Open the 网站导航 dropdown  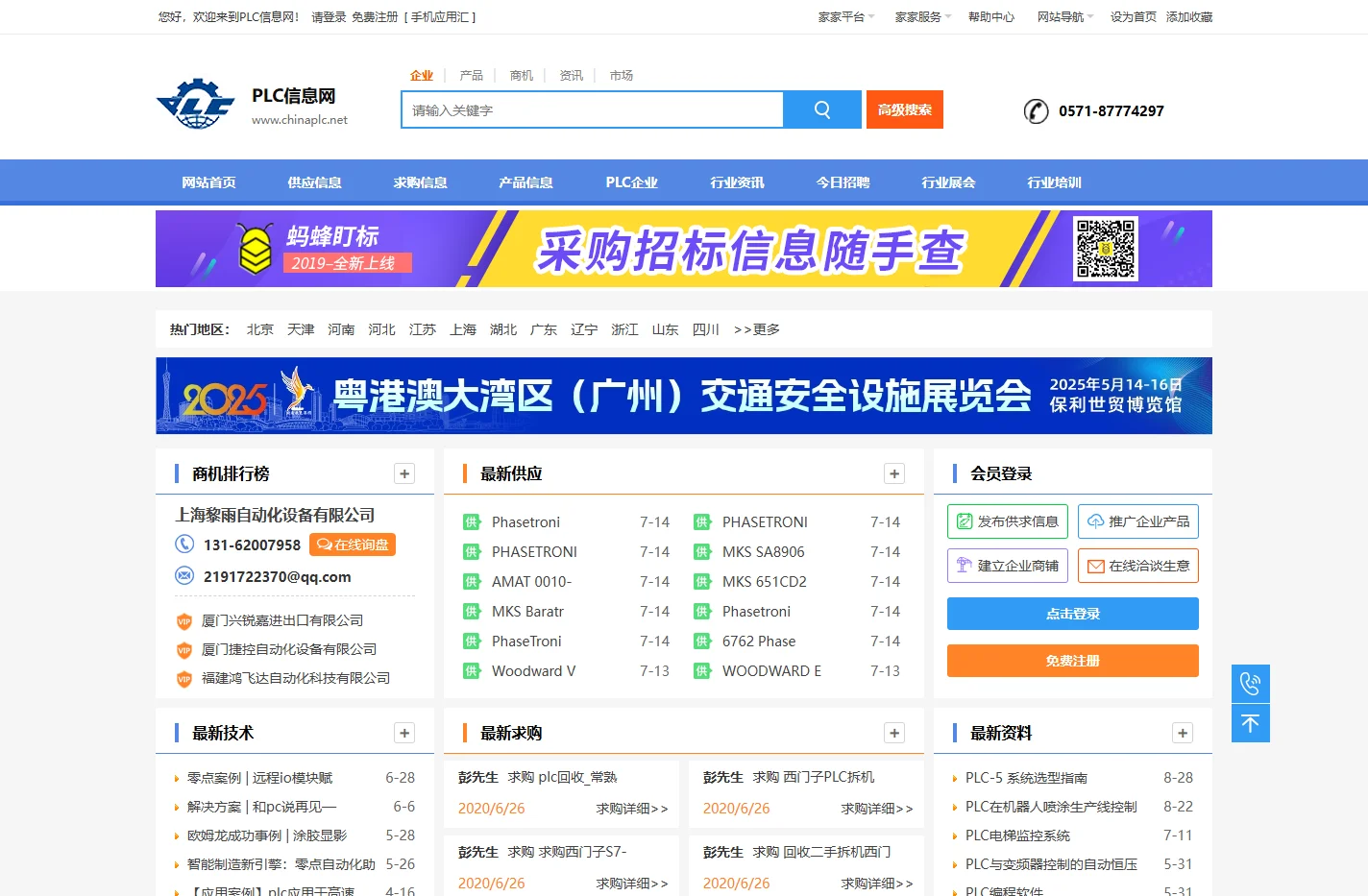click(x=1065, y=17)
